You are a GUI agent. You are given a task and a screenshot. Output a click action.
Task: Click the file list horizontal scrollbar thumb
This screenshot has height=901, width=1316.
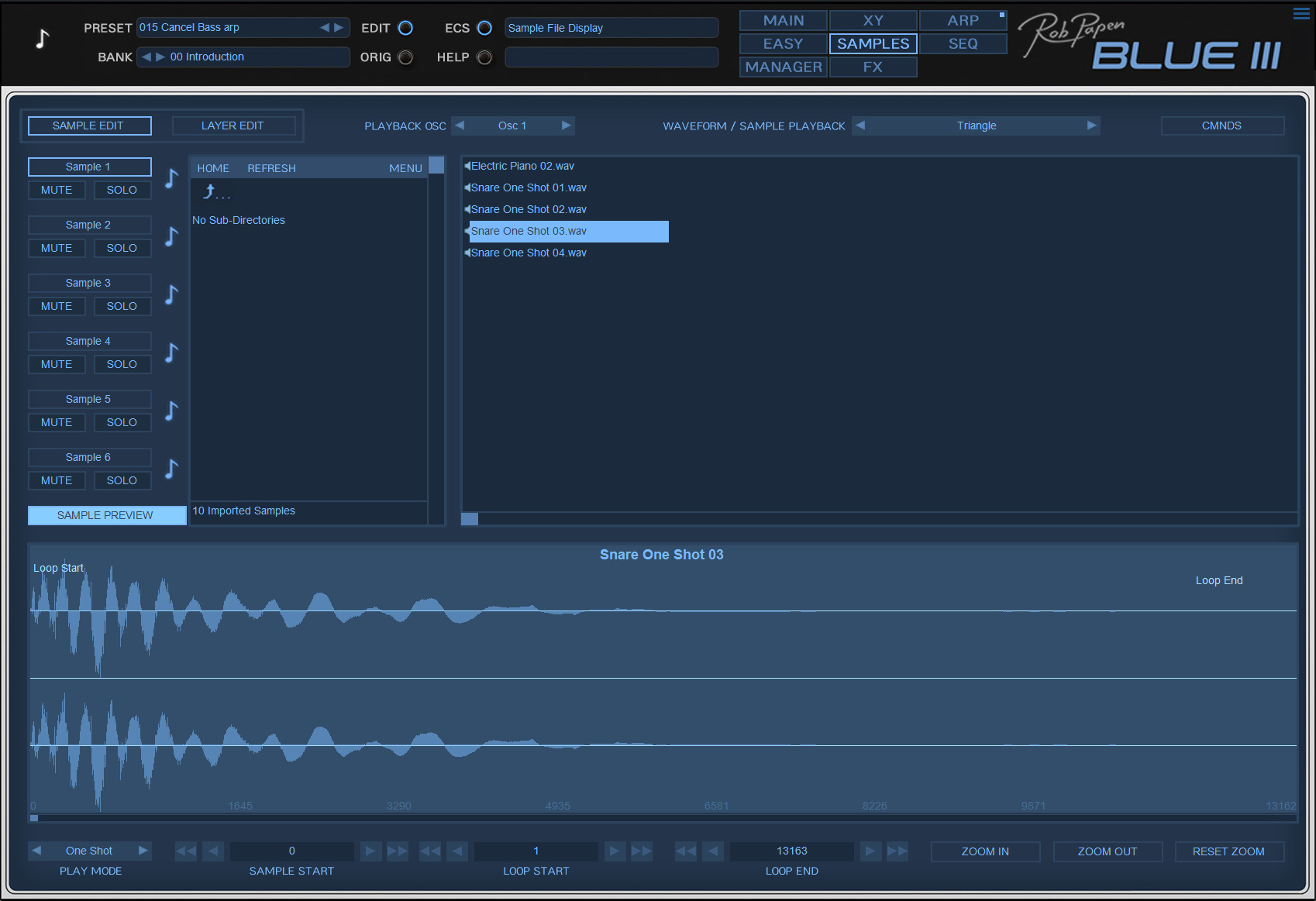[470, 519]
